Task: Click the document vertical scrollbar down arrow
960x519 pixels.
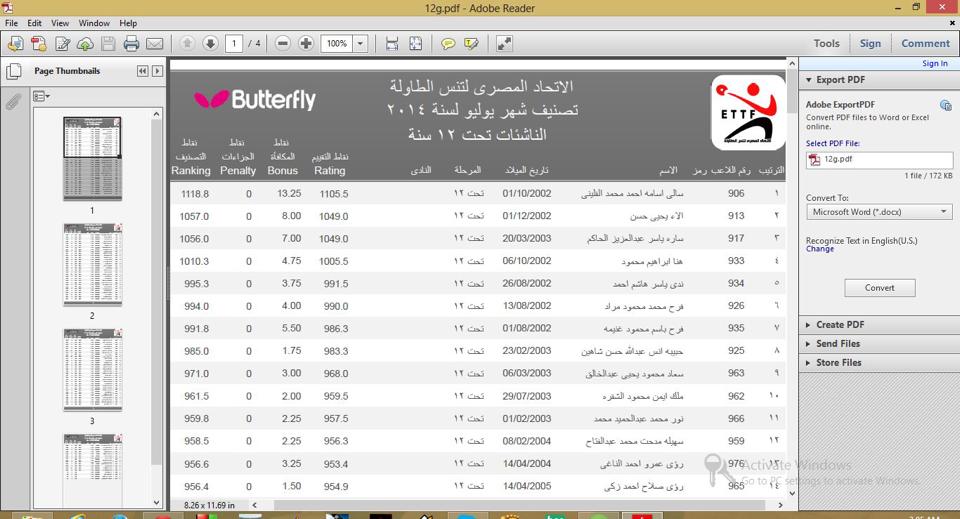Action: pos(792,493)
